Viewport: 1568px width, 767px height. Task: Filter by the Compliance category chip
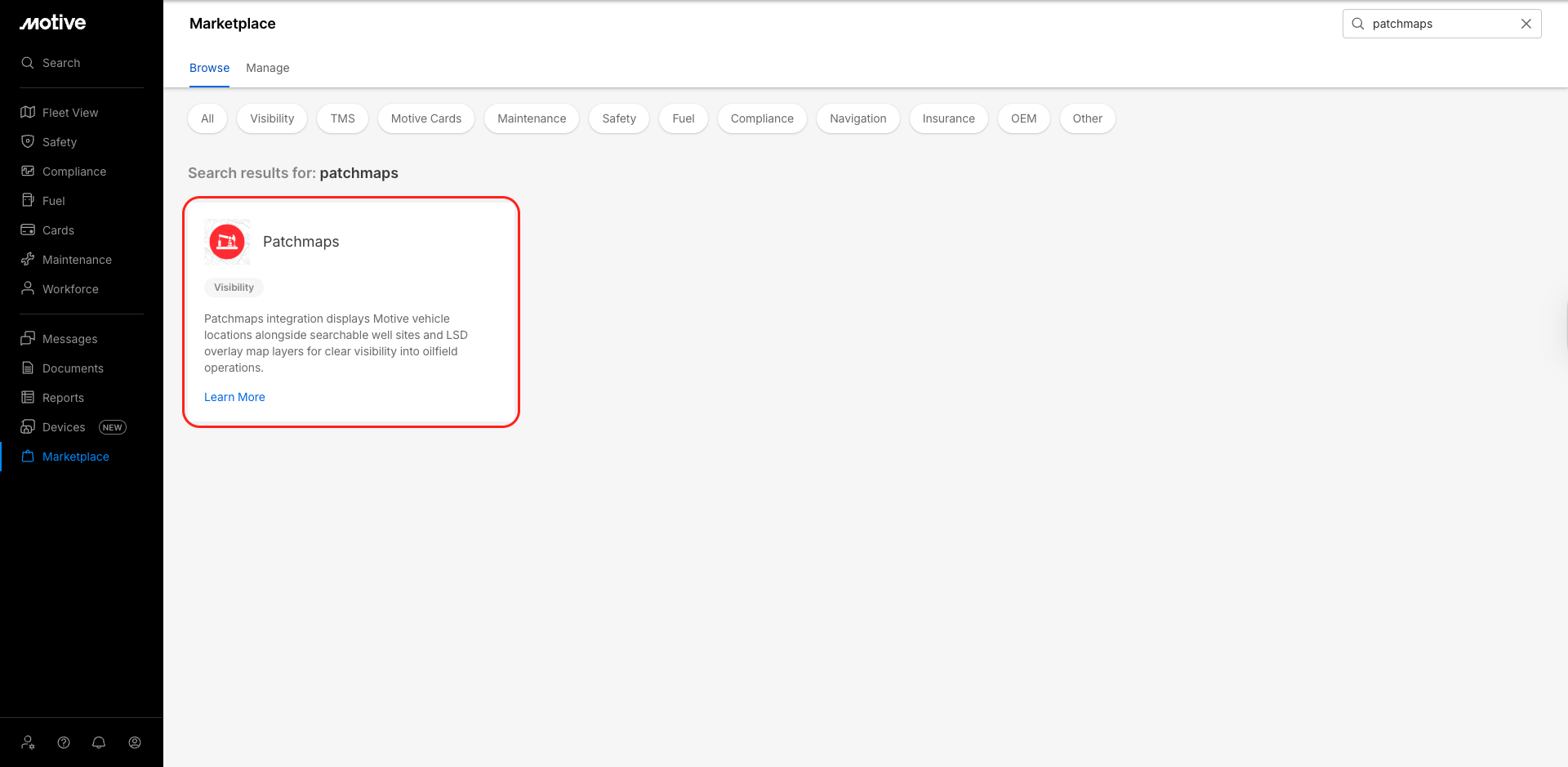click(x=762, y=118)
